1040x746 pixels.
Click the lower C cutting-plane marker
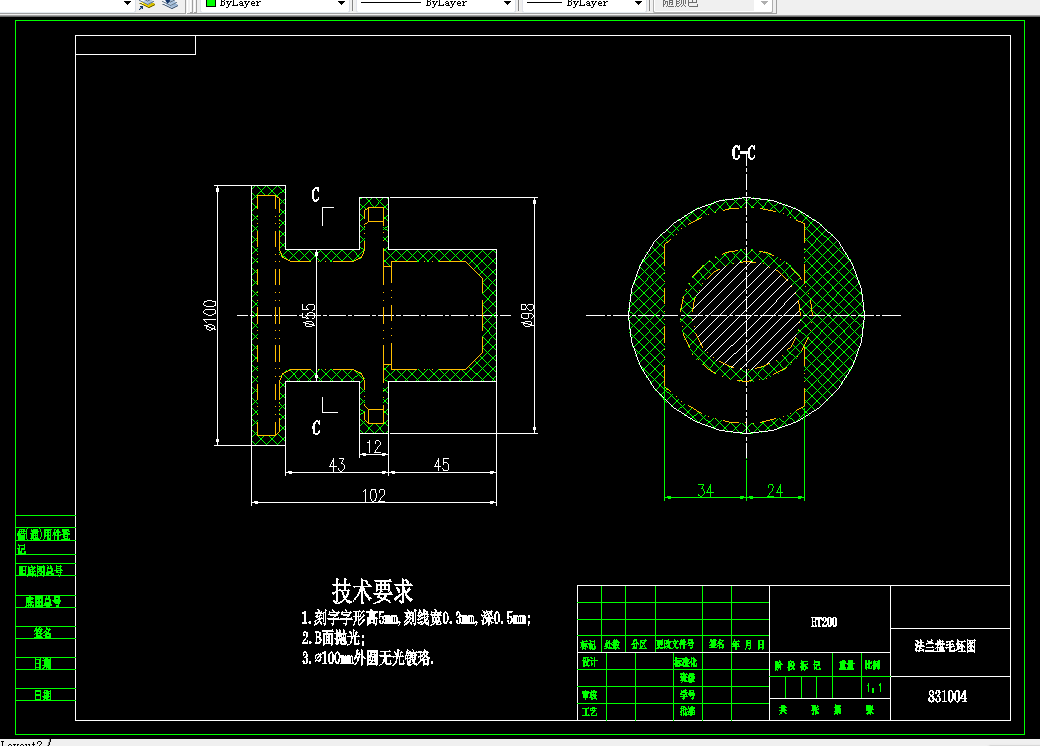click(316, 428)
